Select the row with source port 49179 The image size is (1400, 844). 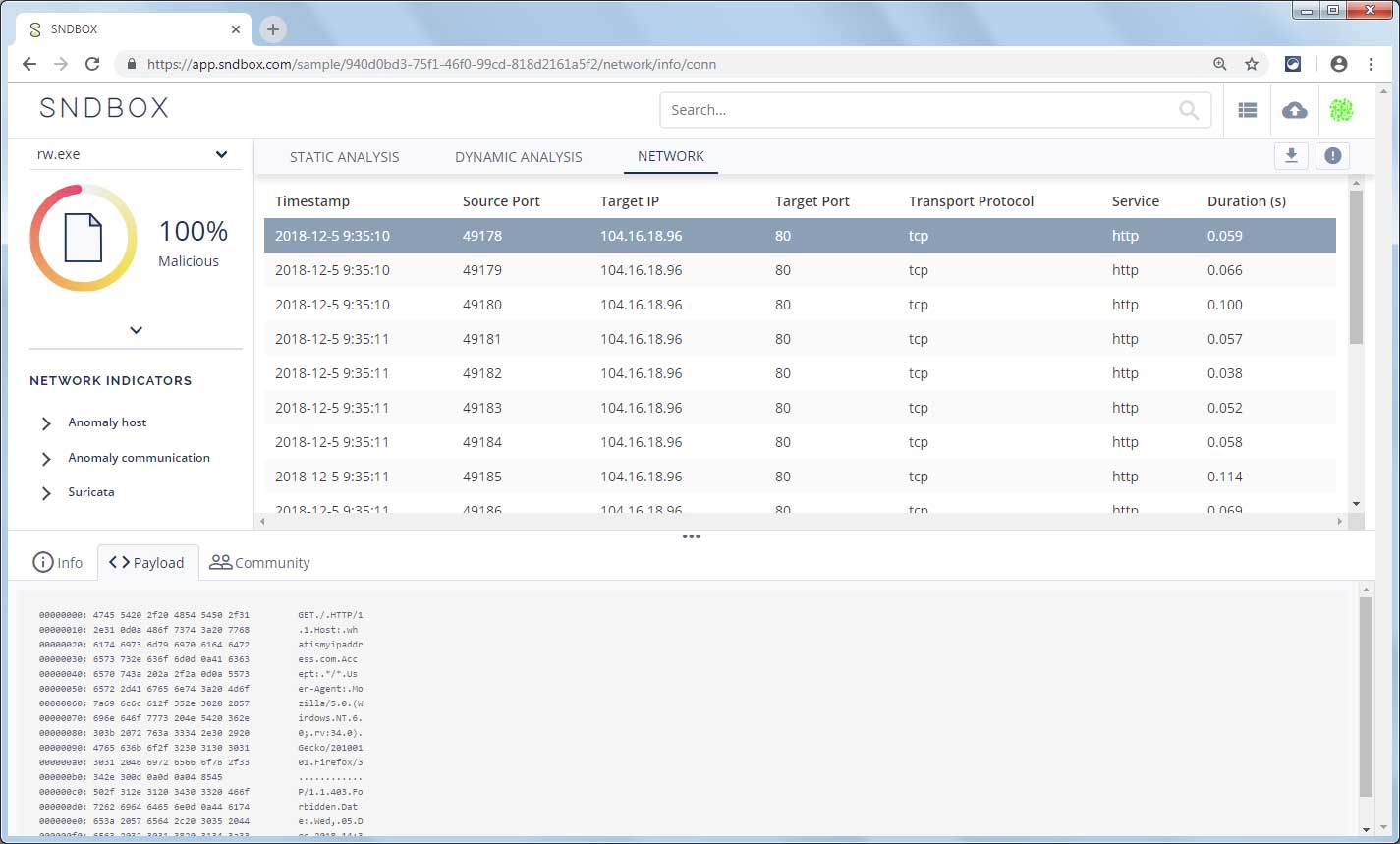pos(800,270)
